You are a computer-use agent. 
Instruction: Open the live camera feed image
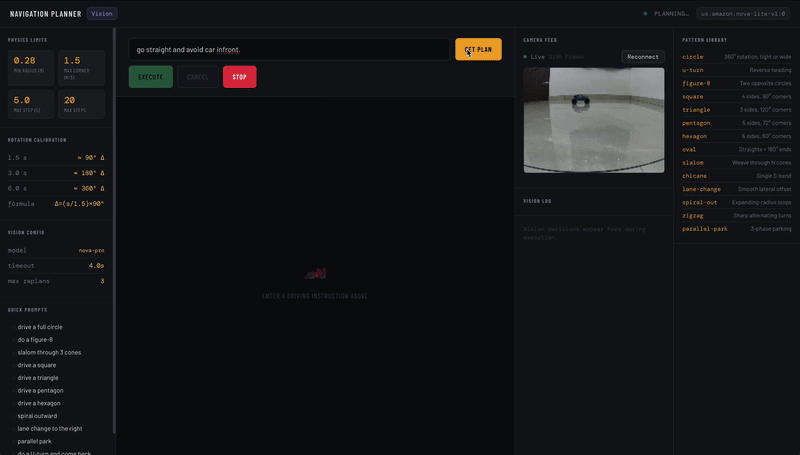coord(594,120)
